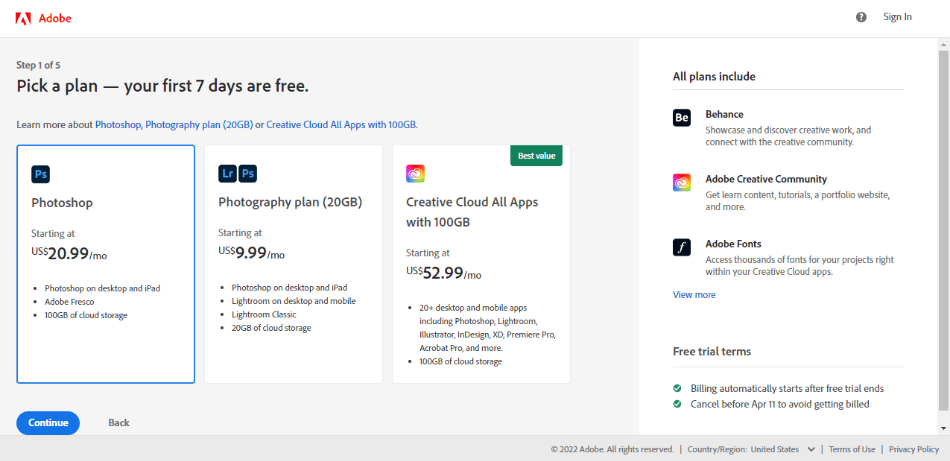This screenshot has width=950, height=461.
Task: Open the Photoshop learn more link
Action: click(118, 125)
